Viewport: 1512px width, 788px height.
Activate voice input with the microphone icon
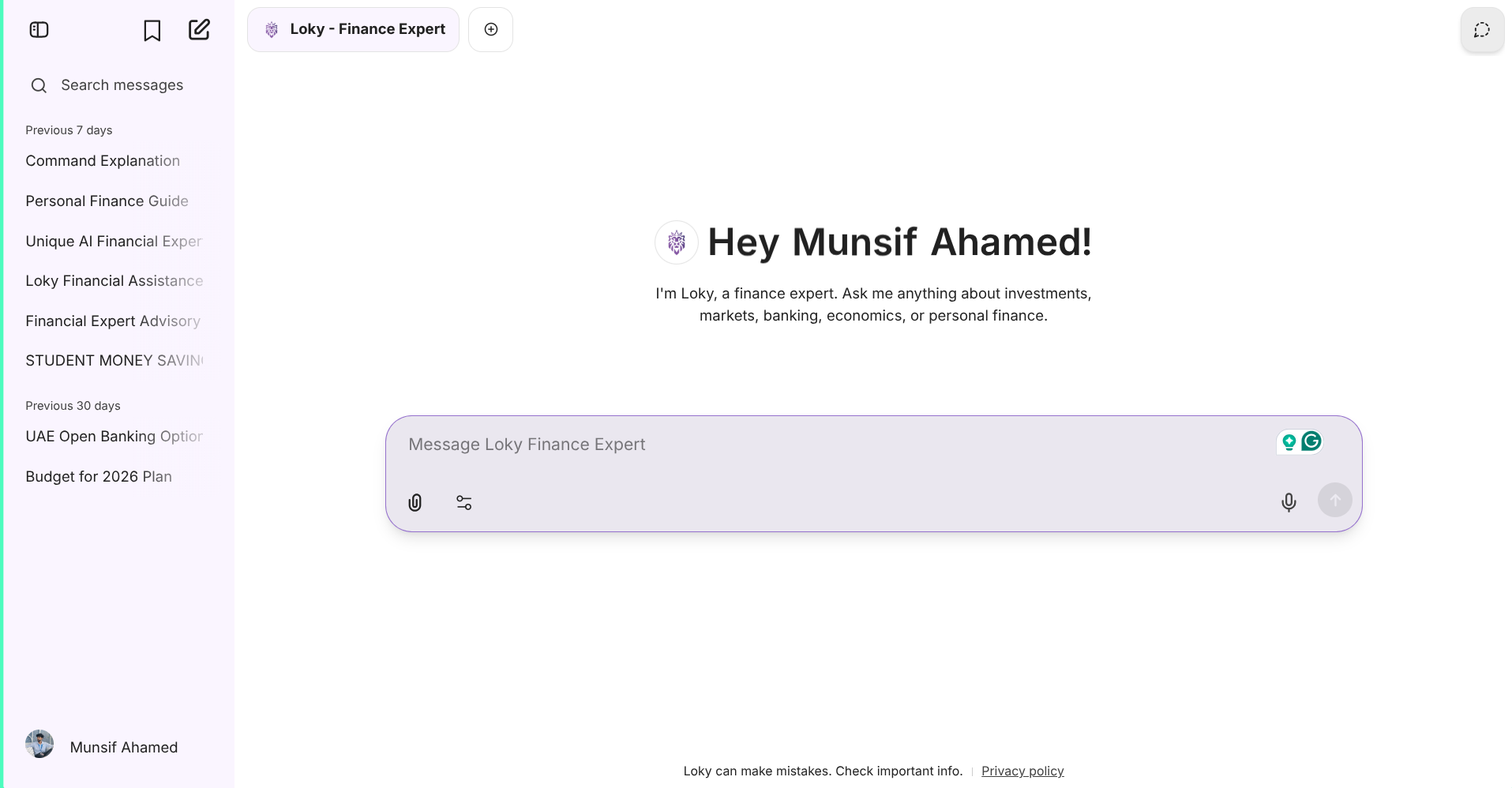1289,502
